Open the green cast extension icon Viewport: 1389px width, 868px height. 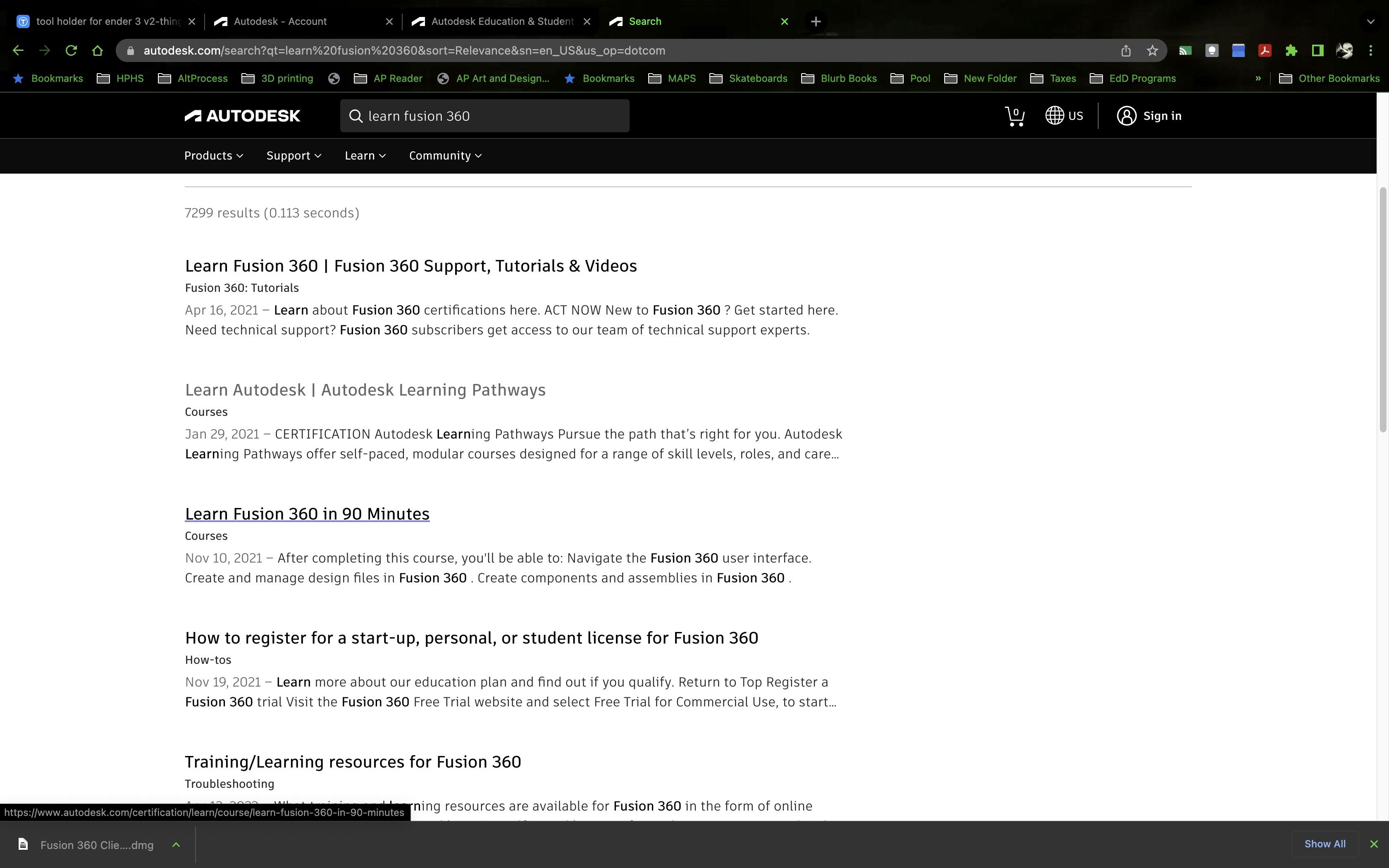point(1185,50)
